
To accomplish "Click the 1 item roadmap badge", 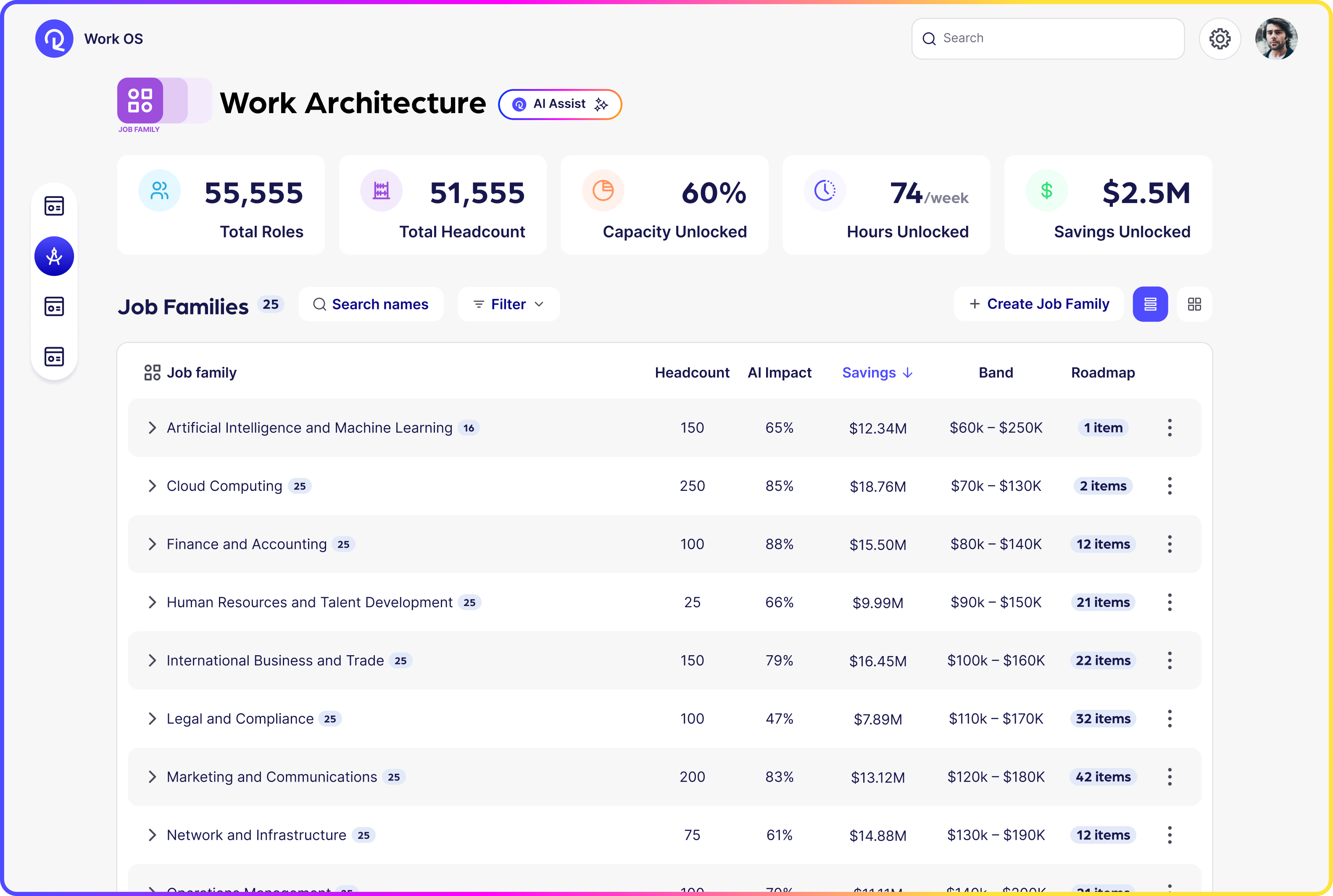I will click(1103, 427).
